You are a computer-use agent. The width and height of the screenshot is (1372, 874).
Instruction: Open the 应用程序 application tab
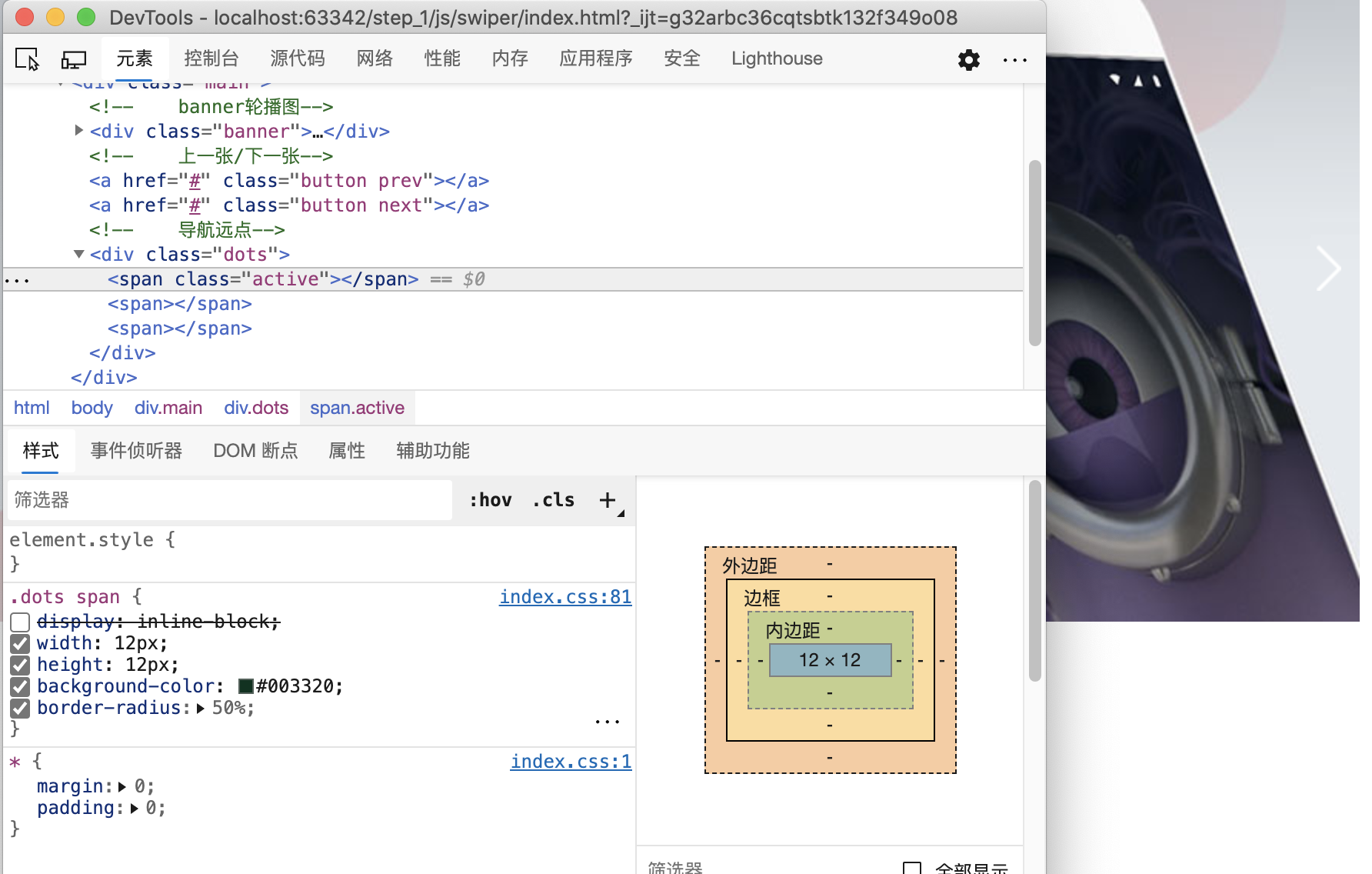(x=596, y=58)
